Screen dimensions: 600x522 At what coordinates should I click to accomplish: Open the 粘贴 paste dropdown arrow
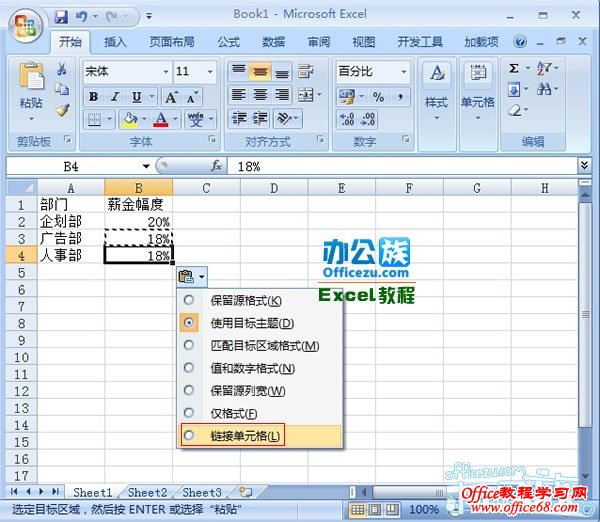31,119
